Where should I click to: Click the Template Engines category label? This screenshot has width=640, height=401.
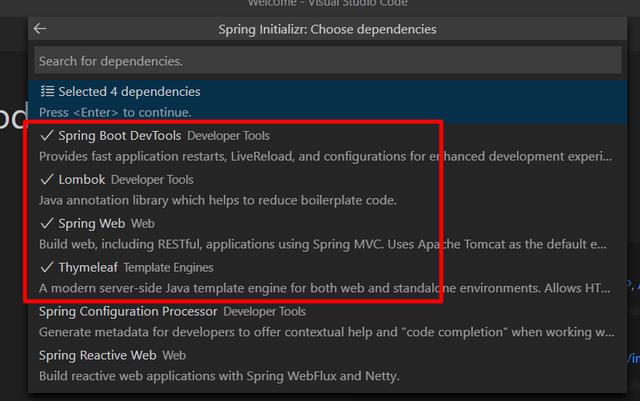coord(168,267)
